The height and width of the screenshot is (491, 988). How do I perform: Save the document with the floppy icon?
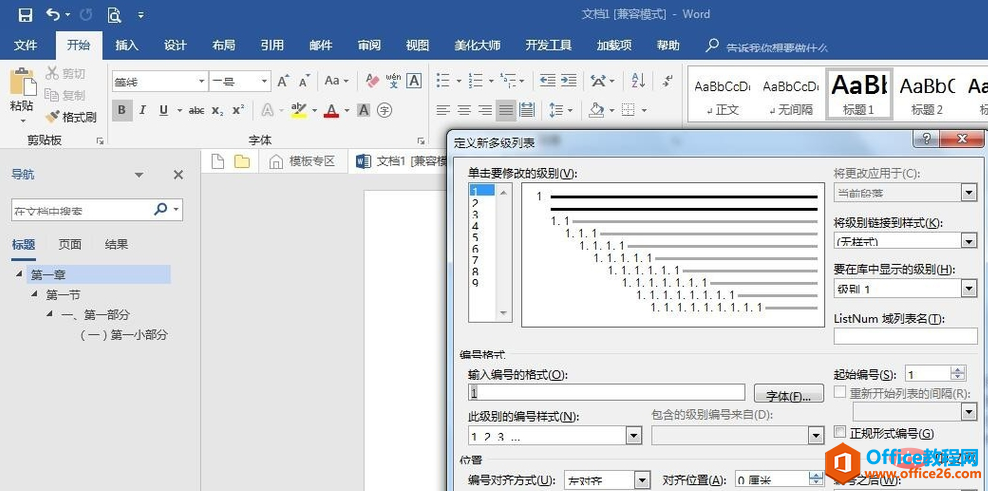[25, 14]
